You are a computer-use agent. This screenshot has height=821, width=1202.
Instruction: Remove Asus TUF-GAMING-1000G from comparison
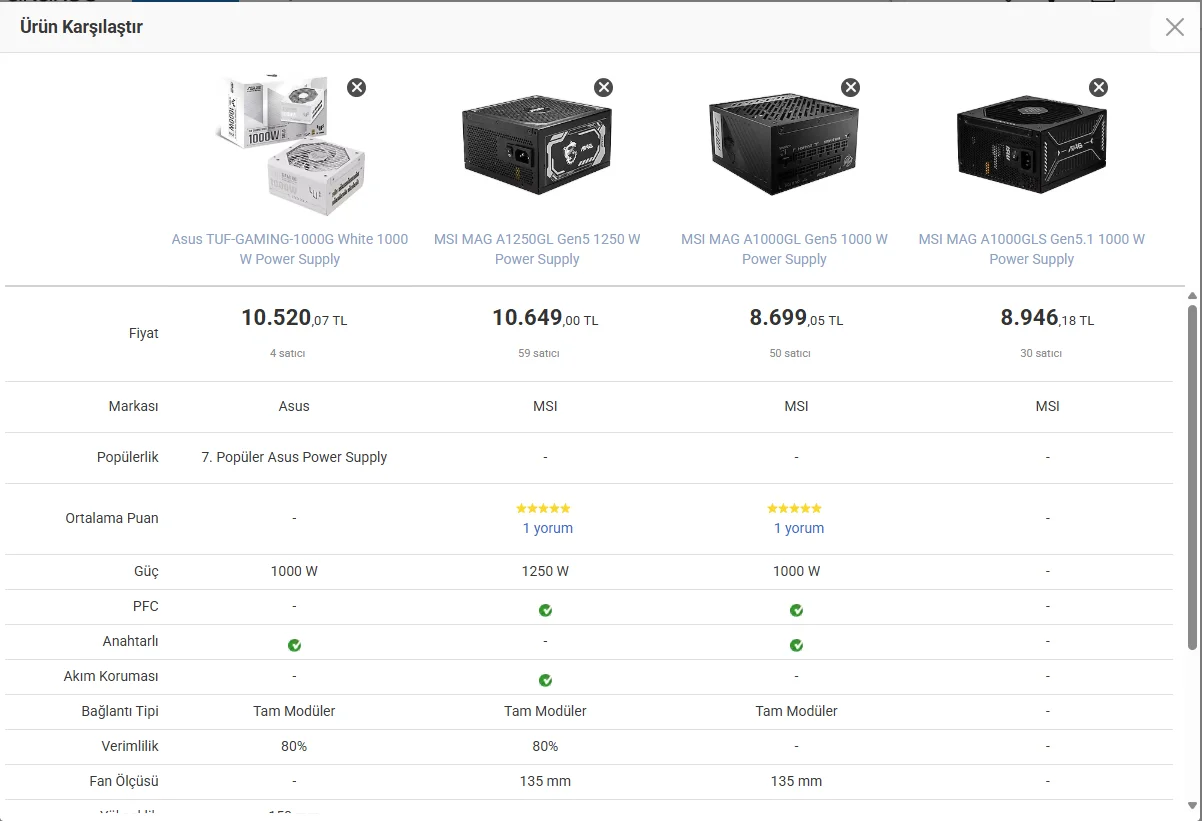point(356,87)
